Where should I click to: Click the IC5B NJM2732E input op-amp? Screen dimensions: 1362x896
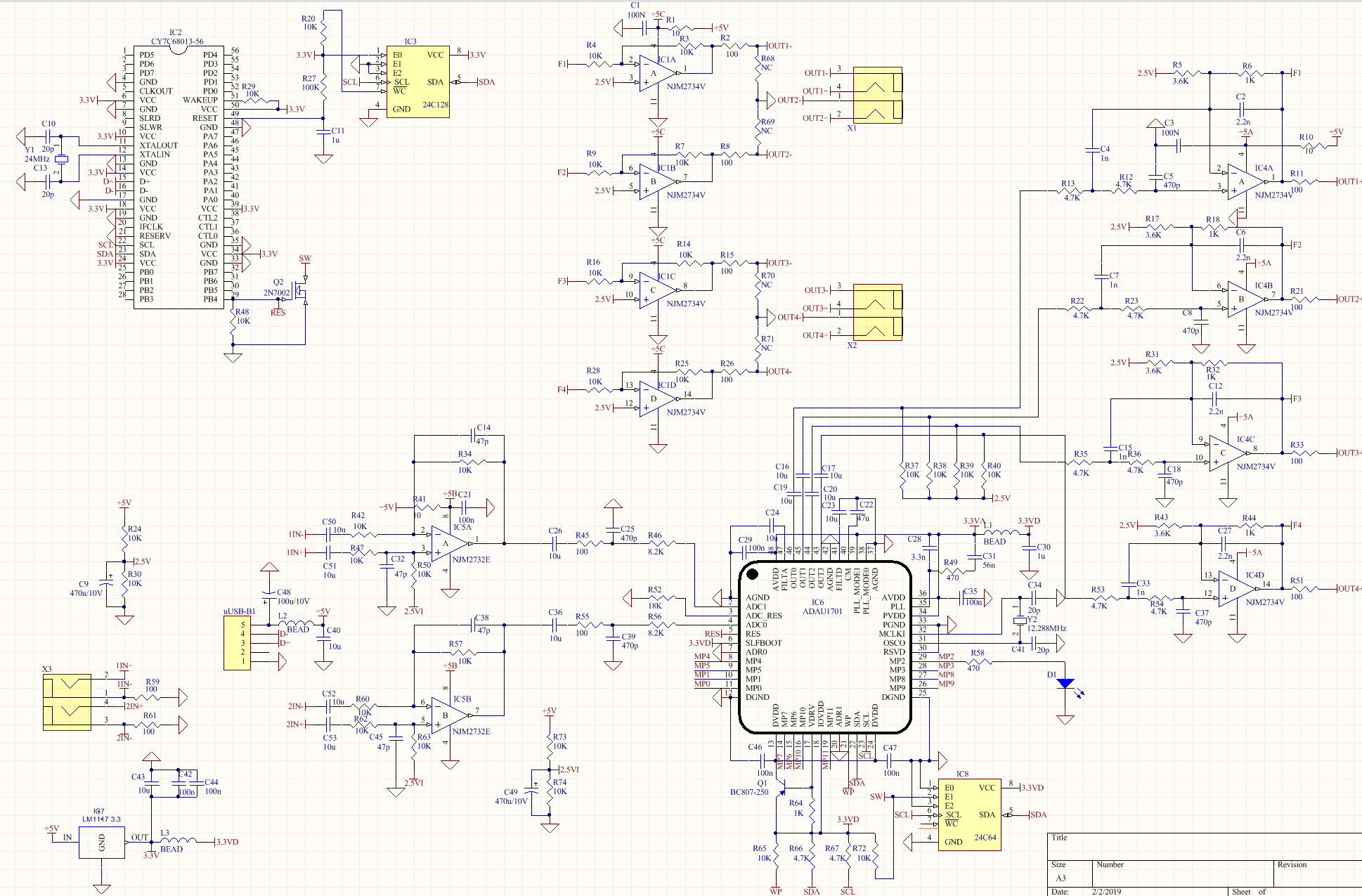450,715
